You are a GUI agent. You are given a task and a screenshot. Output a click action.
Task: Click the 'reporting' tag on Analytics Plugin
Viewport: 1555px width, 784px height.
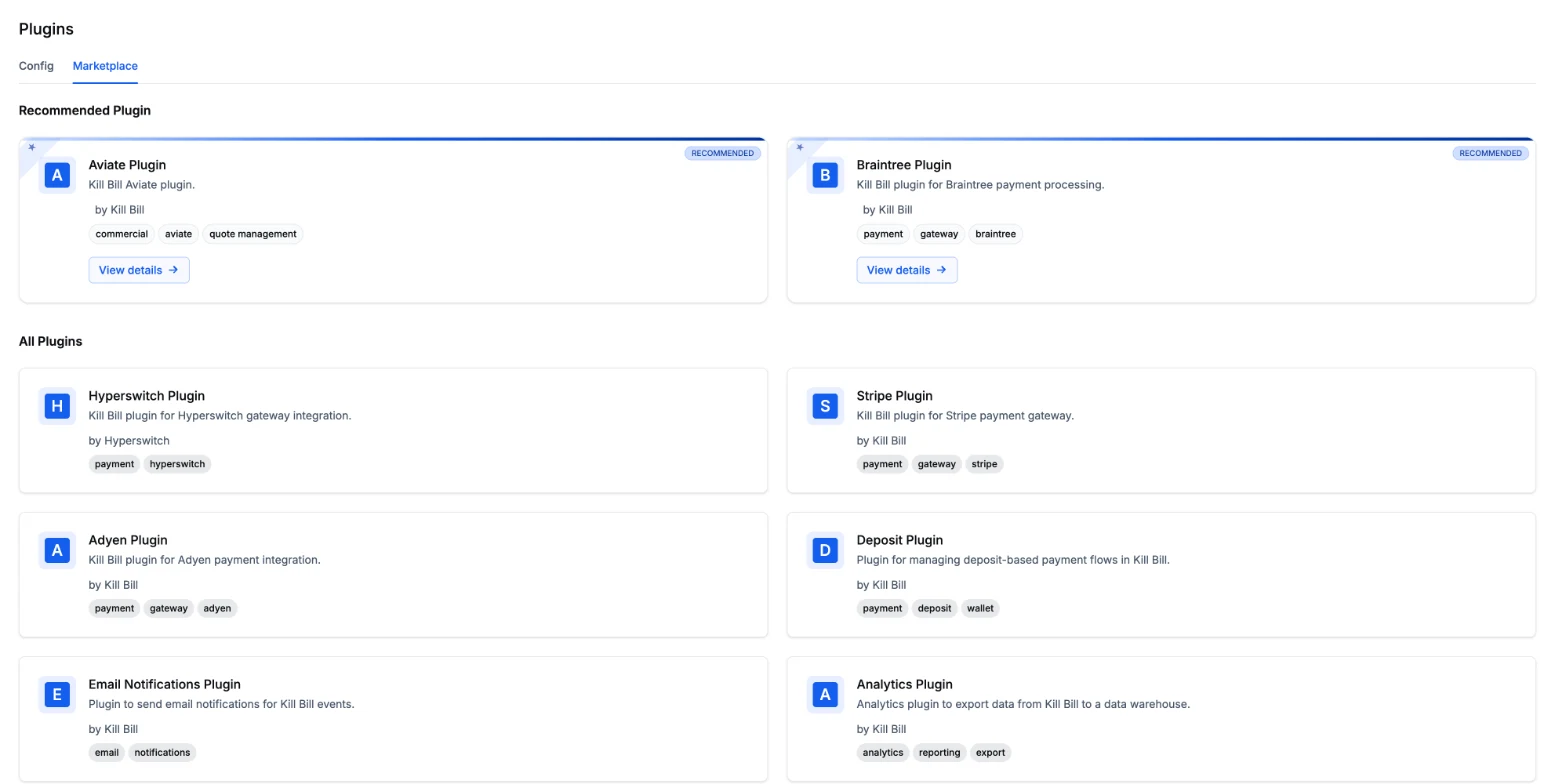940,752
